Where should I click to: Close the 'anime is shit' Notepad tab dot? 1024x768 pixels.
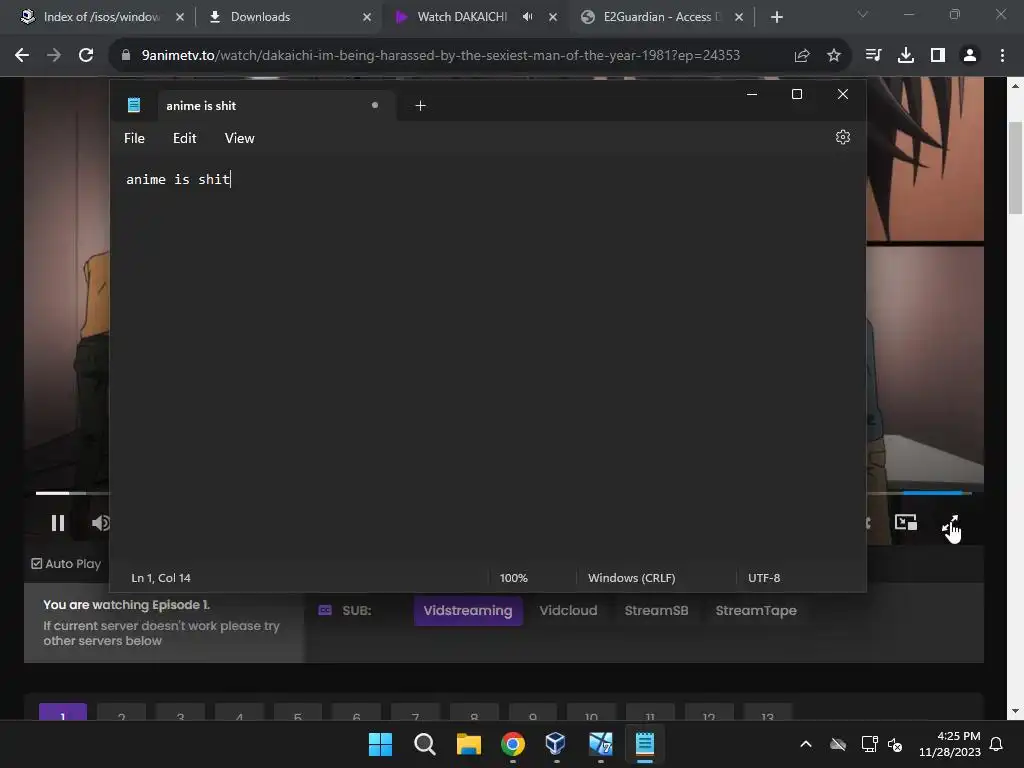(x=375, y=105)
